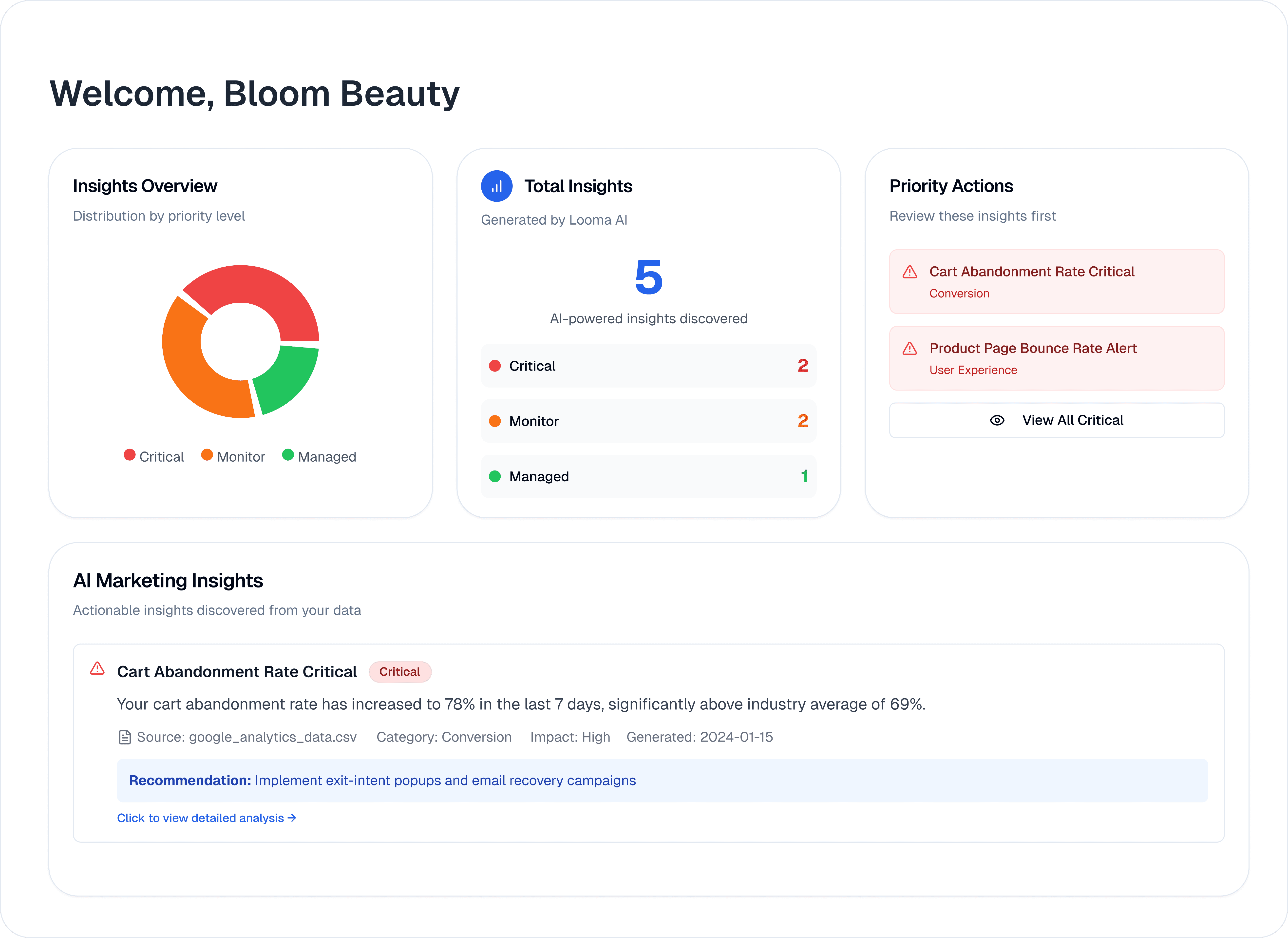Image resolution: width=1288 pixels, height=938 pixels.
Task: Open the Monitor insights count row
Action: coord(648,421)
